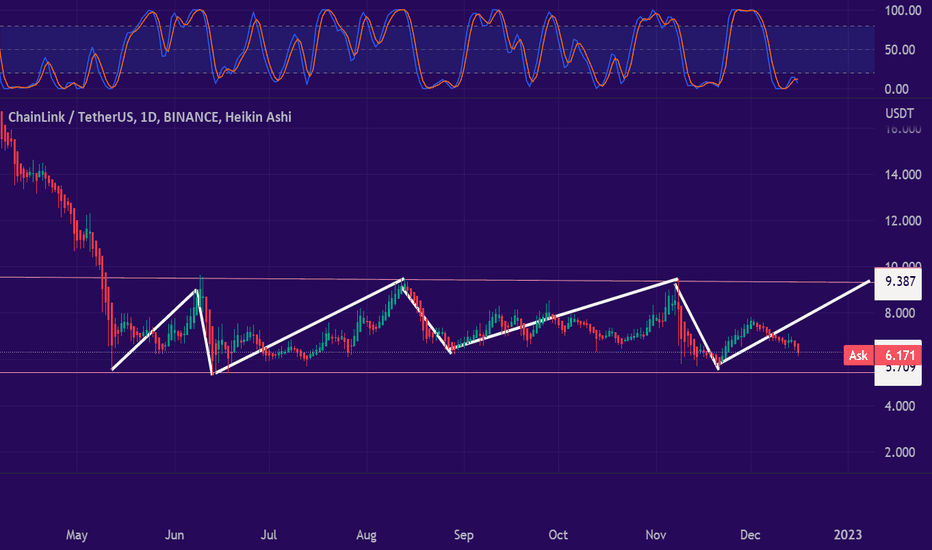Viewport: 932px width, 550px height.
Task: Click the Dec label on time axis
Action: pos(750,535)
